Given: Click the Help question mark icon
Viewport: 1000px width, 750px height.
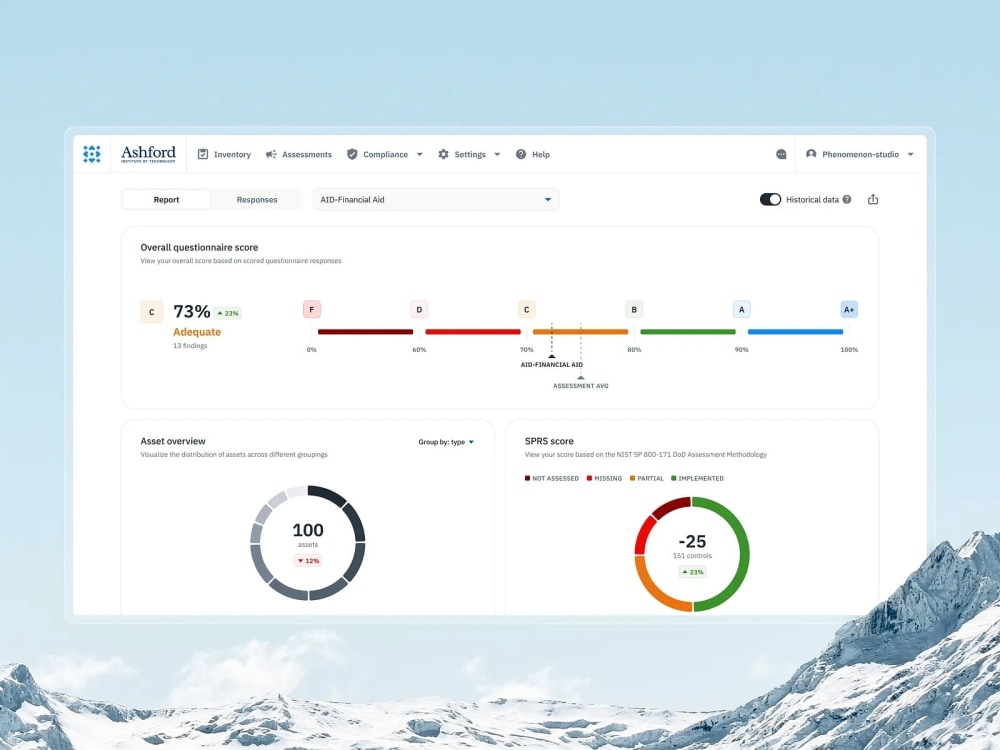Looking at the screenshot, I should (x=519, y=154).
